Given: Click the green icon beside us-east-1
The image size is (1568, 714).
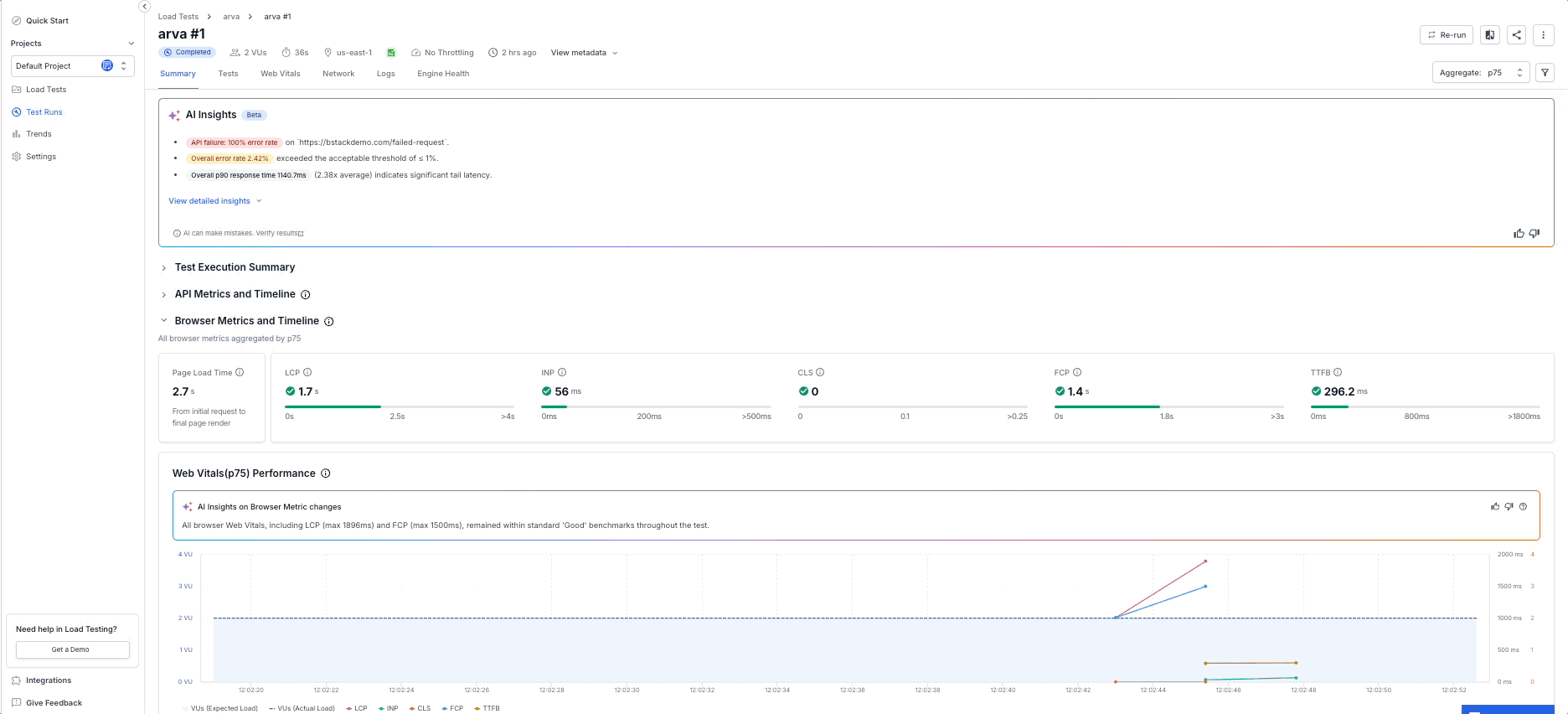Looking at the screenshot, I should click(391, 53).
